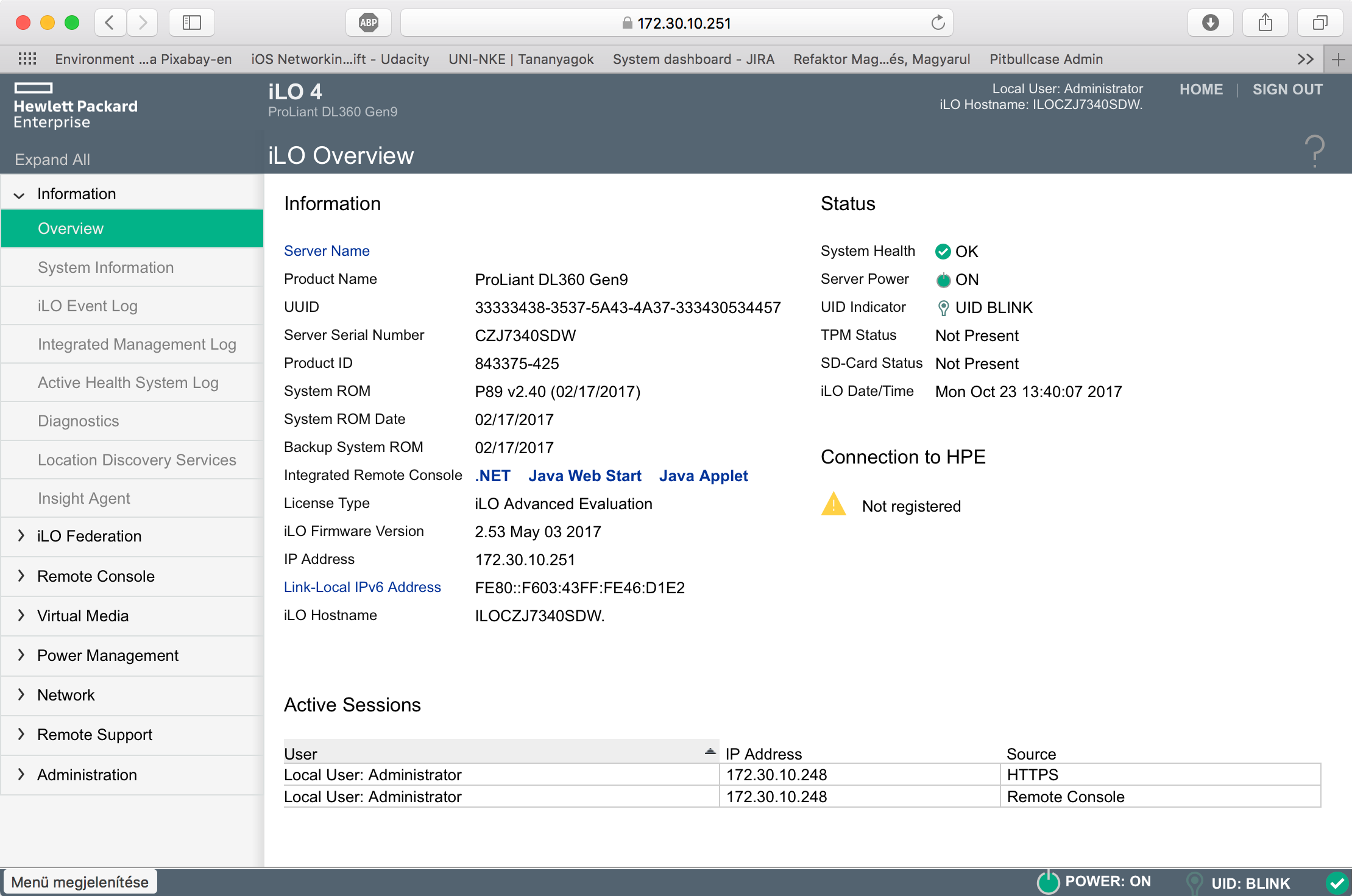Screen dimensions: 1352x896
Task: Select the Remote Console session source cell
Action: tap(1160, 797)
